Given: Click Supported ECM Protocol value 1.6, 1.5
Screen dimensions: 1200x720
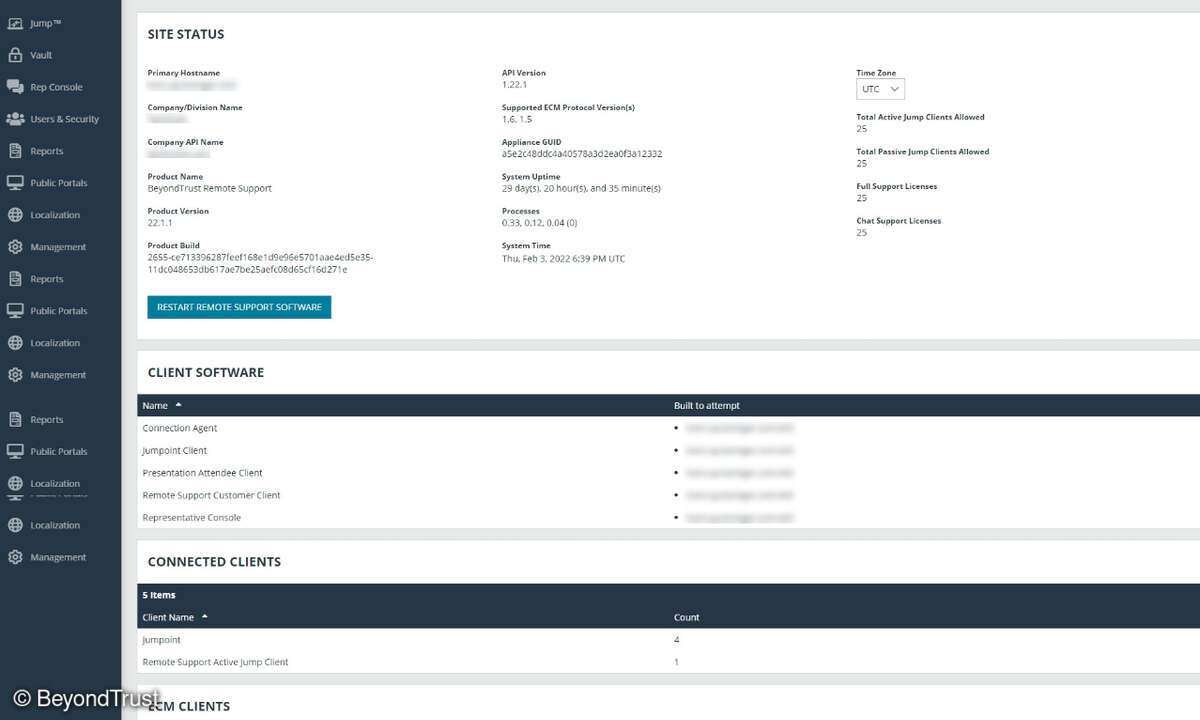Looking at the screenshot, I should point(518,119).
